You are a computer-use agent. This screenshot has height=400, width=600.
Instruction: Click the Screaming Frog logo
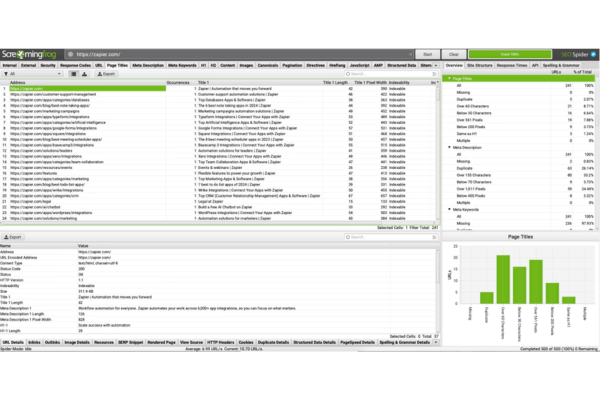29,54
